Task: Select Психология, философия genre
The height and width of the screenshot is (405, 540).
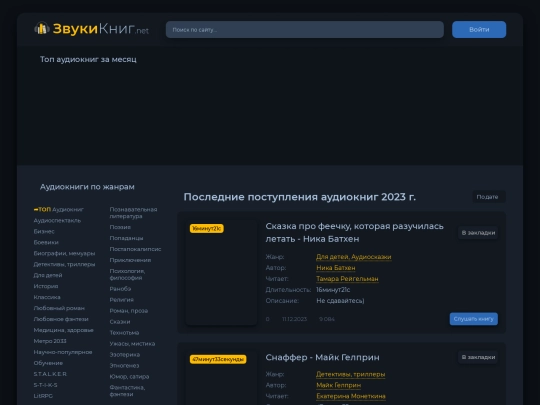Action: pos(127,274)
